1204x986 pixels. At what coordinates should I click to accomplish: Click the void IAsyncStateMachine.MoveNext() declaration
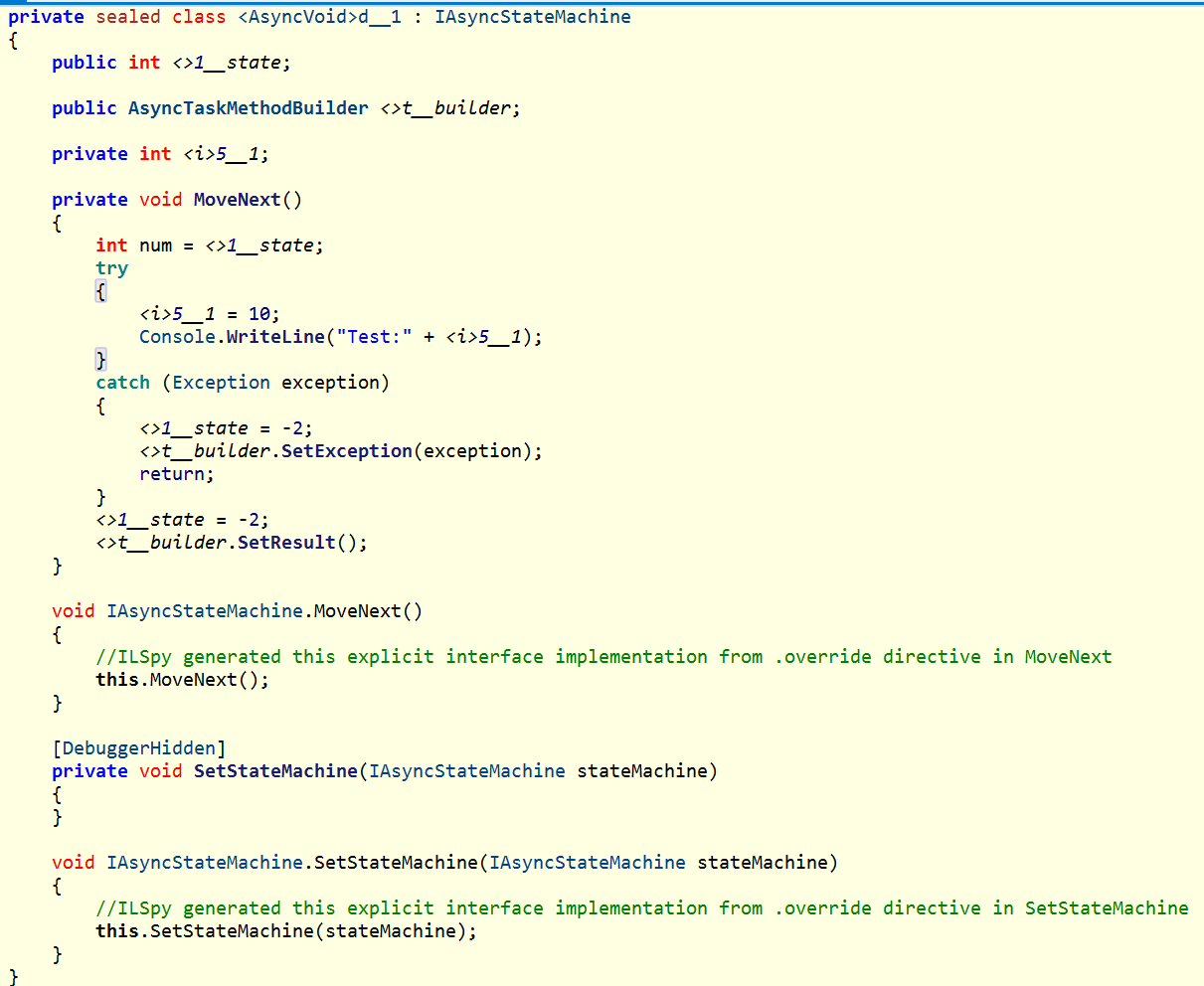(237, 611)
